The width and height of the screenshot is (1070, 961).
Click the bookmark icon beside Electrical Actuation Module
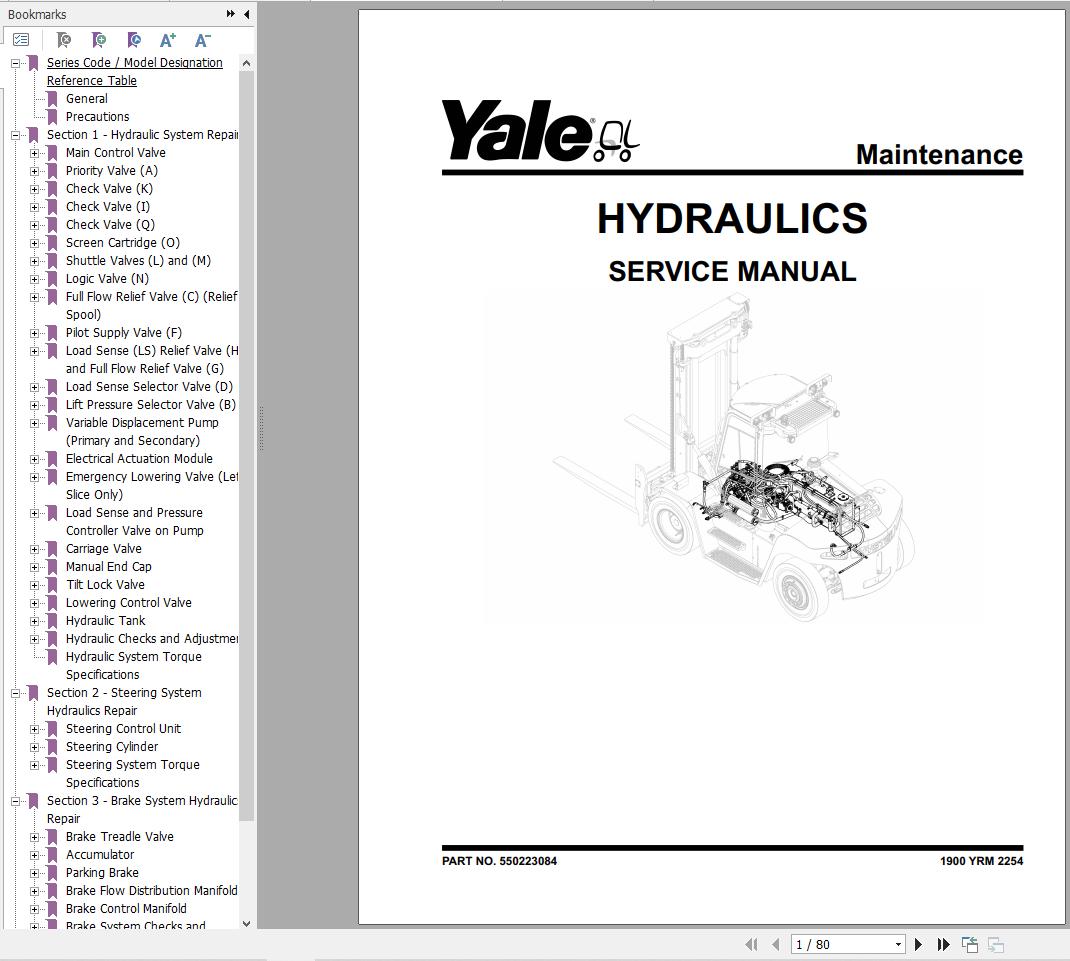(x=52, y=459)
